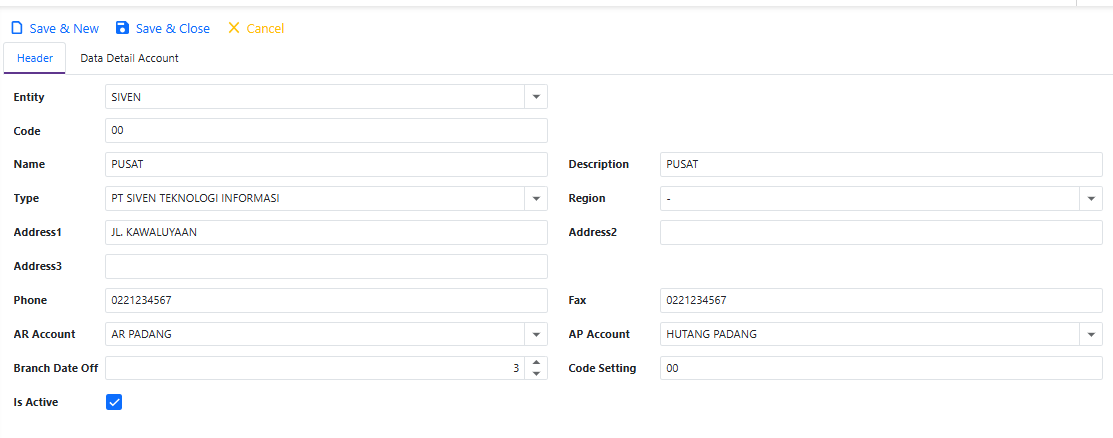Expand the Region dropdown arrow
Screen dimensions: 1113x438
(x=1091, y=199)
